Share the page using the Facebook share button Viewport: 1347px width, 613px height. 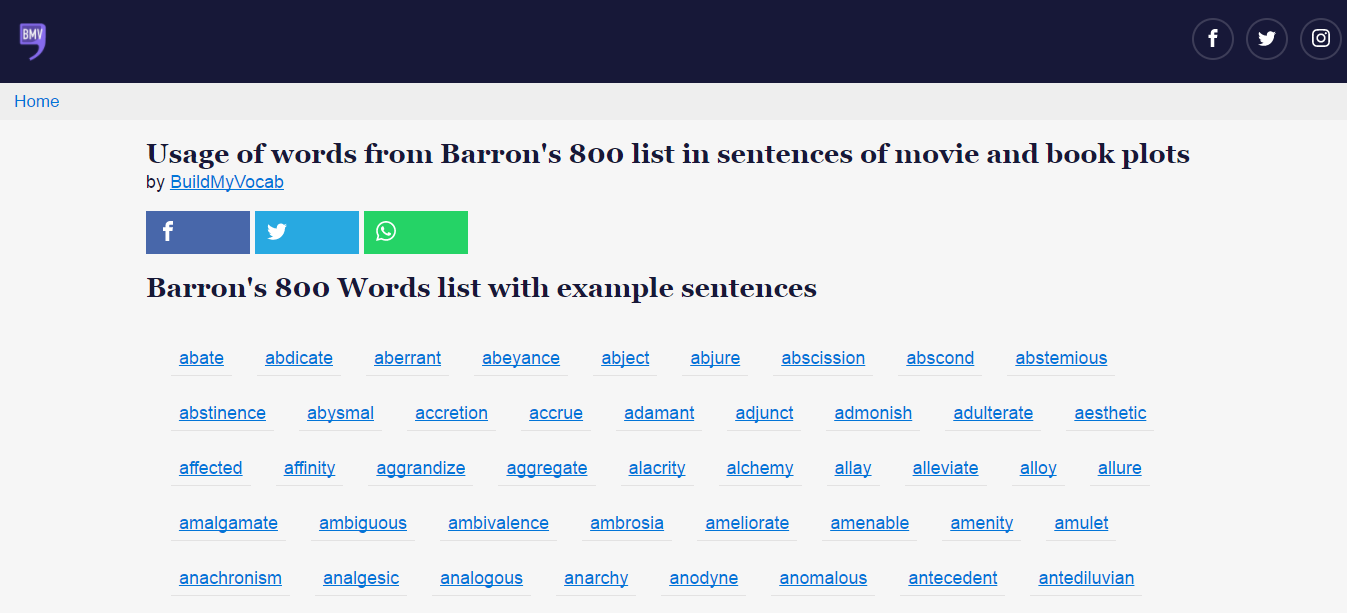click(x=197, y=232)
